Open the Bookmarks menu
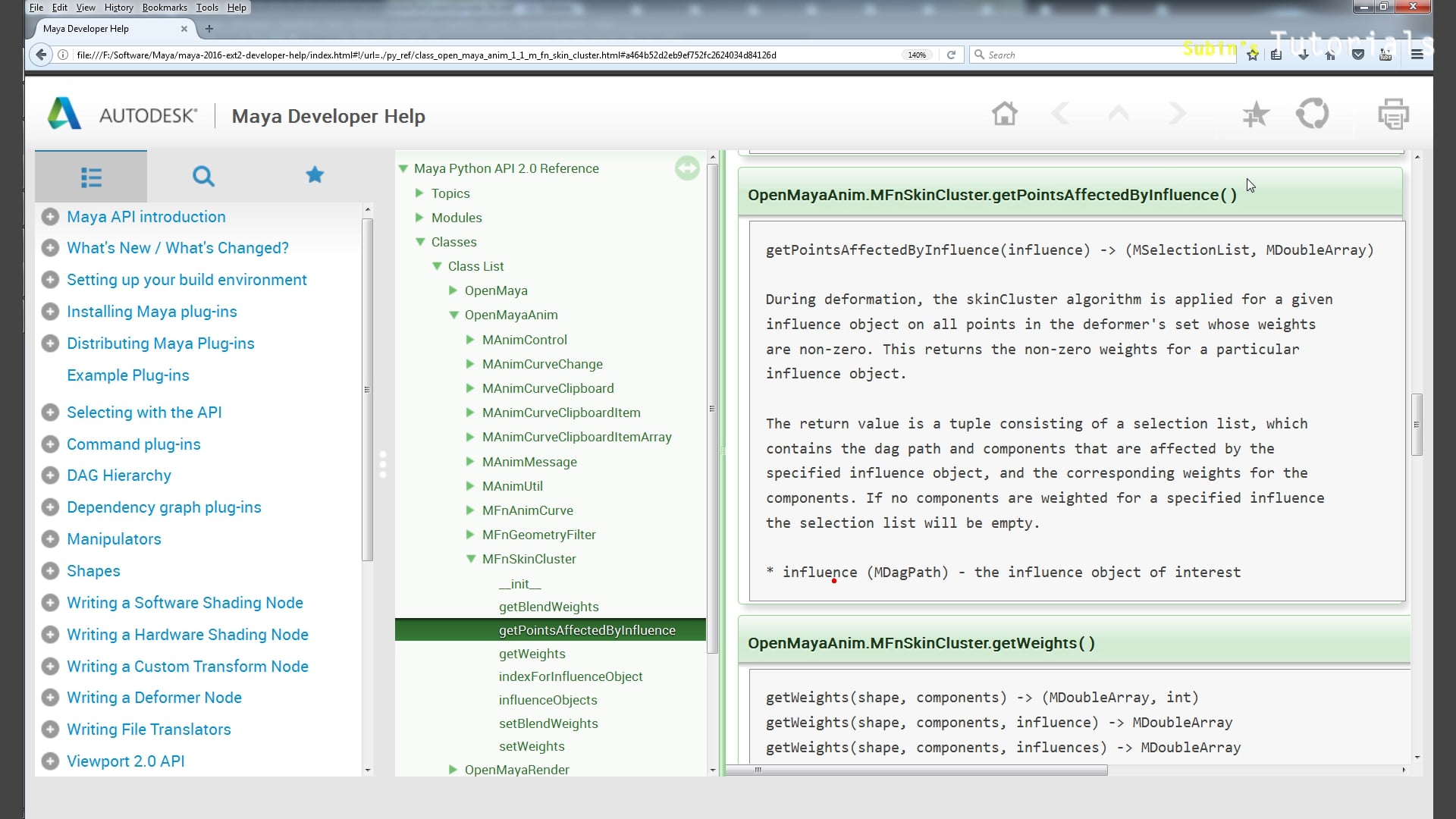The image size is (1456, 819). [165, 8]
